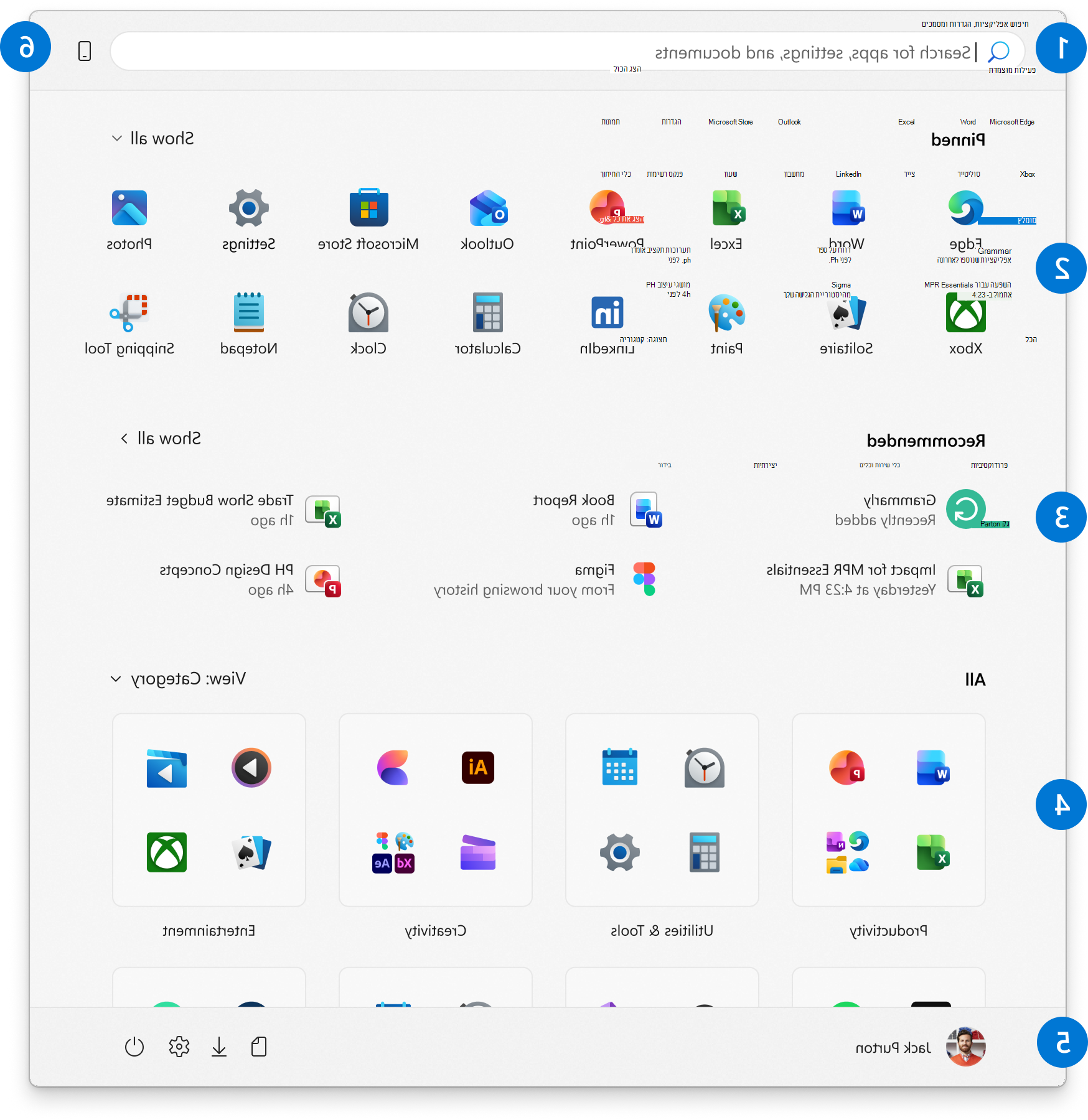The width and height of the screenshot is (1088, 1120).
Task: Expand Recommended section with Show all
Action: point(161,439)
